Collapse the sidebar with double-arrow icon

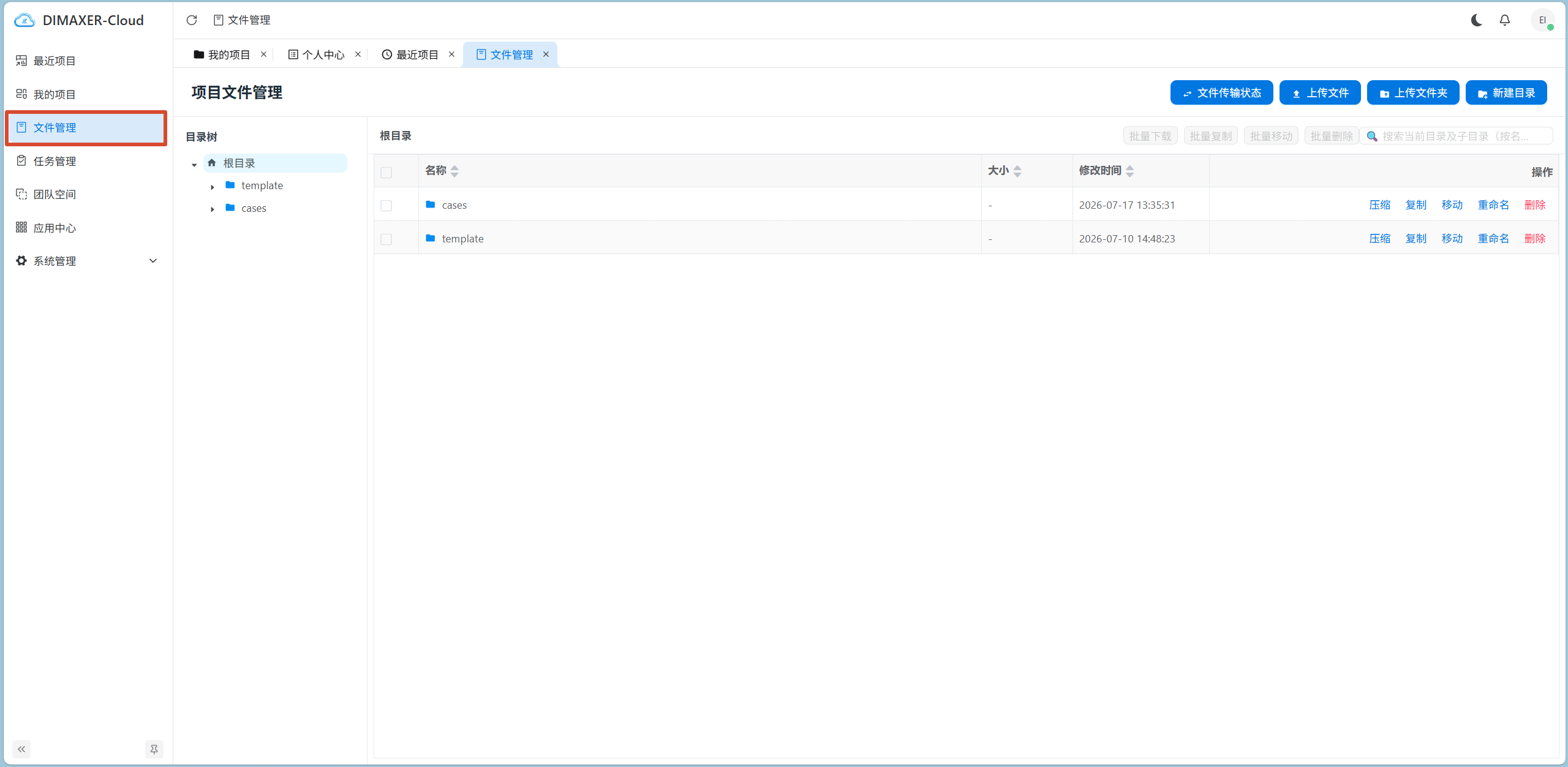[21, 749]
